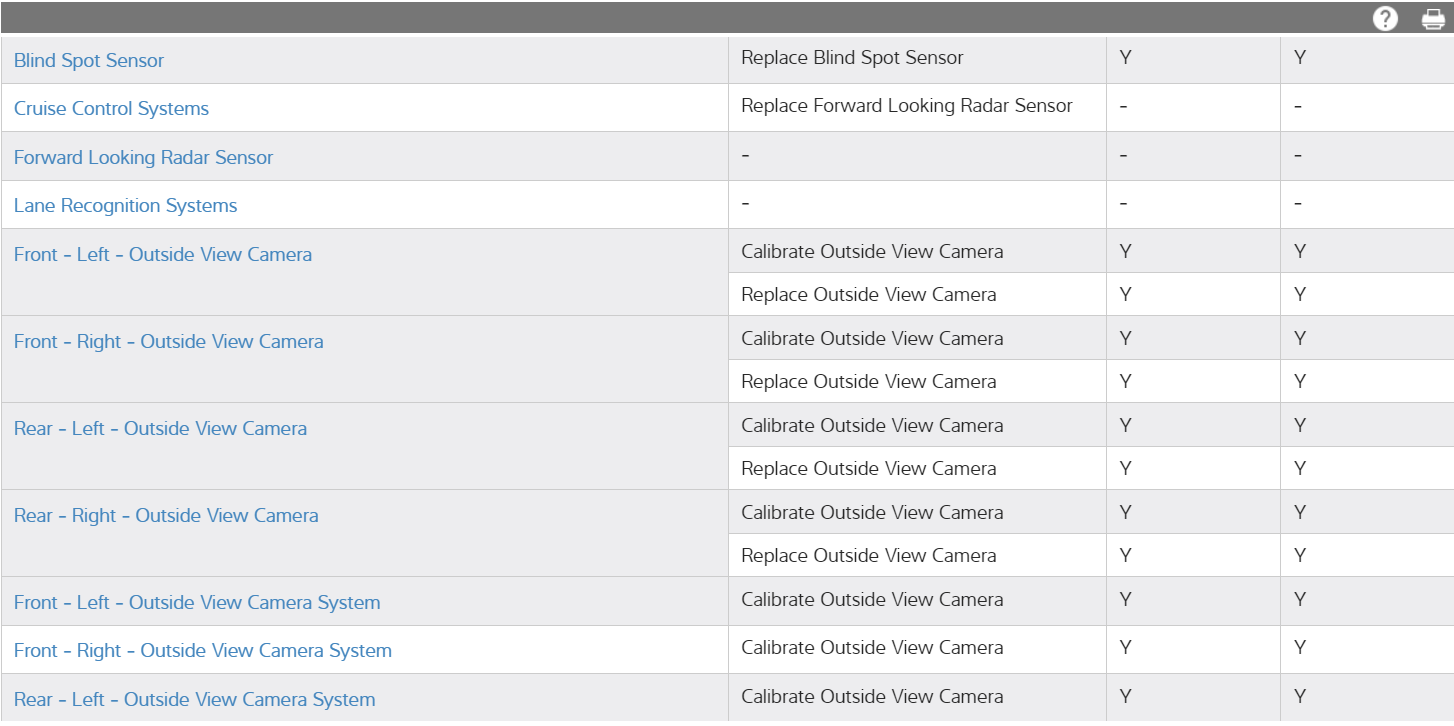Click Calibrate Outside View Camera for Rear - Right camera
The image size is (1454, 726).
(871, 512)
